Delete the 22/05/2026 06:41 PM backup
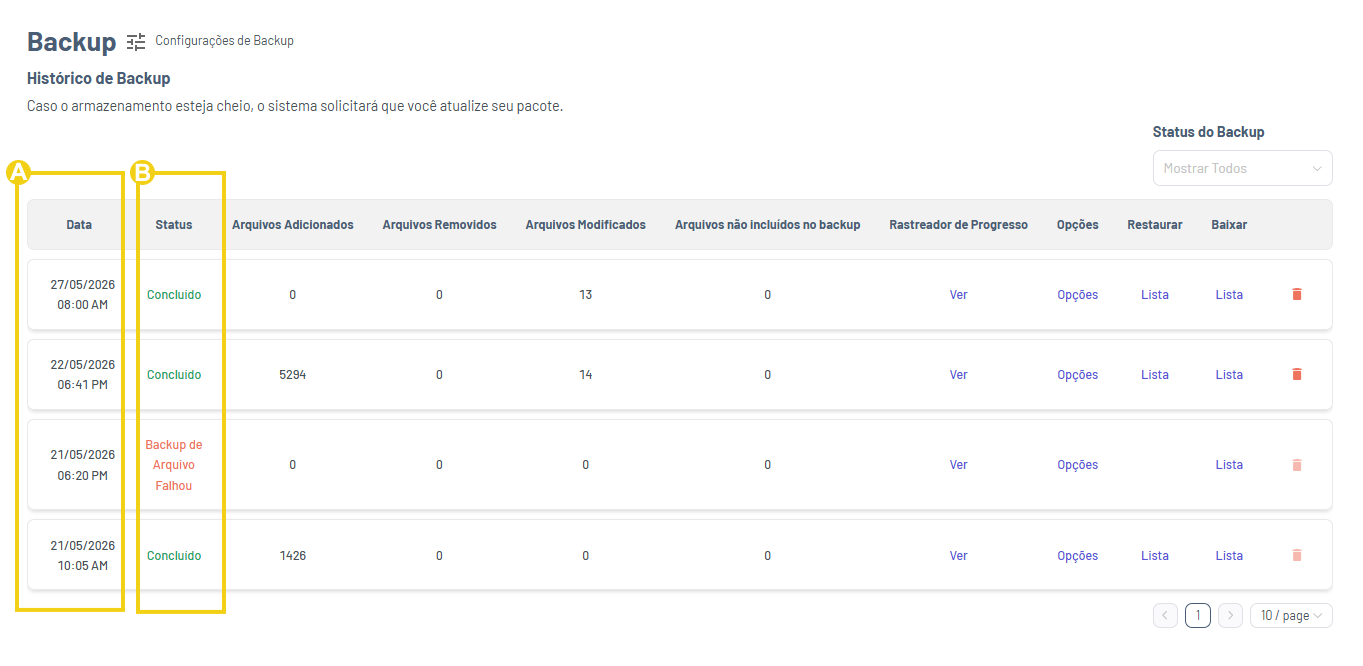The image size is (1363, 666). coord(1297,374)
